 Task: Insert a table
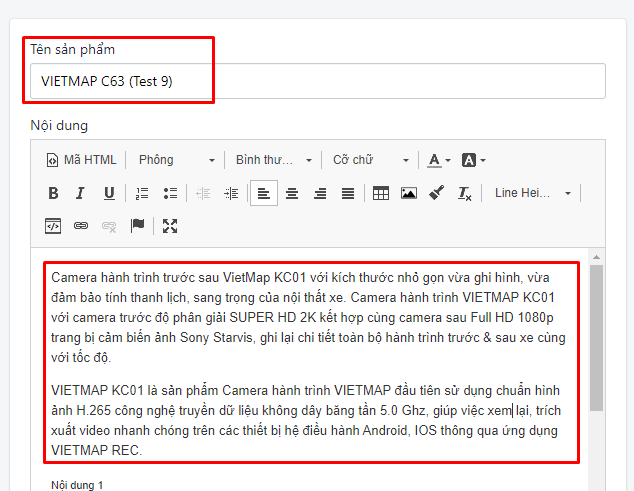(x=380, y=193)
